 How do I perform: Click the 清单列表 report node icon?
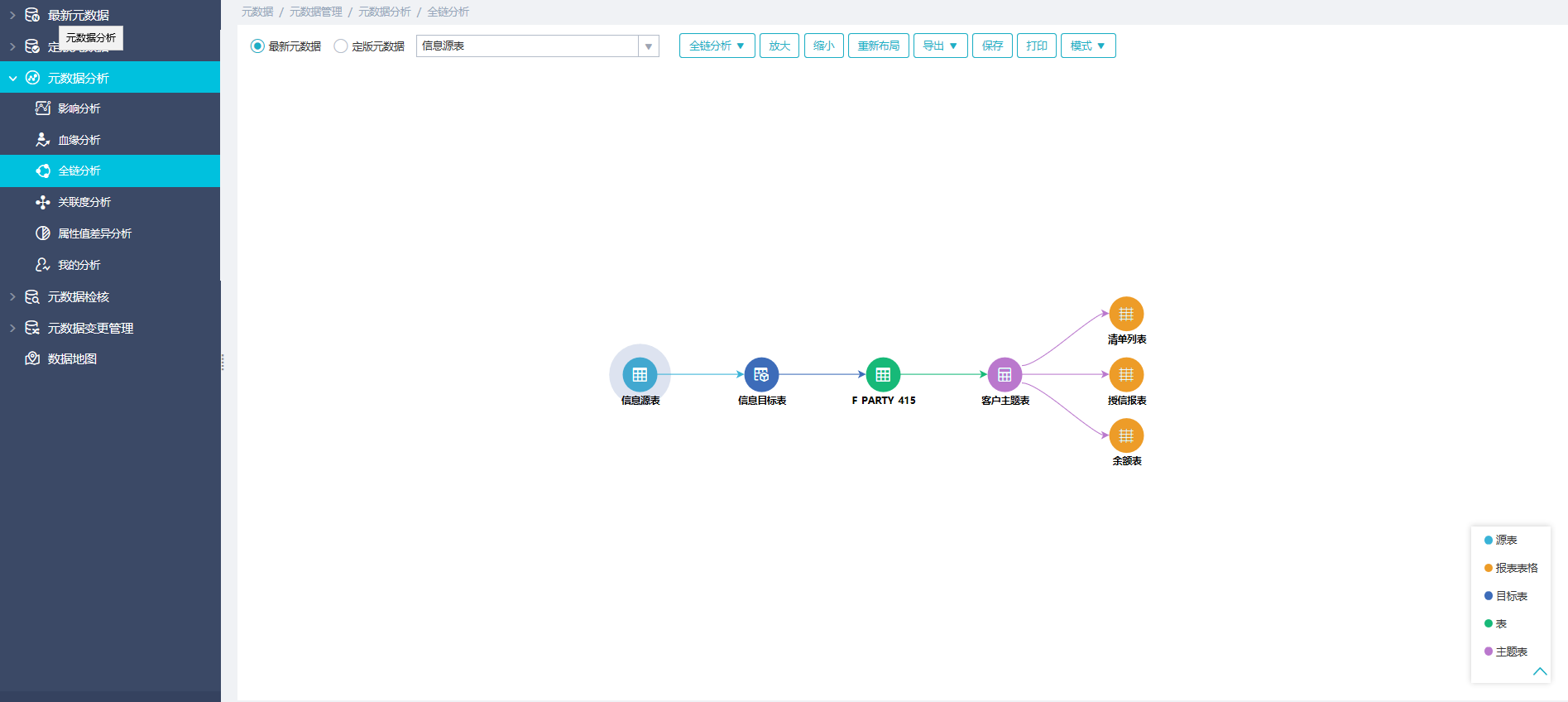[1126, 314]
